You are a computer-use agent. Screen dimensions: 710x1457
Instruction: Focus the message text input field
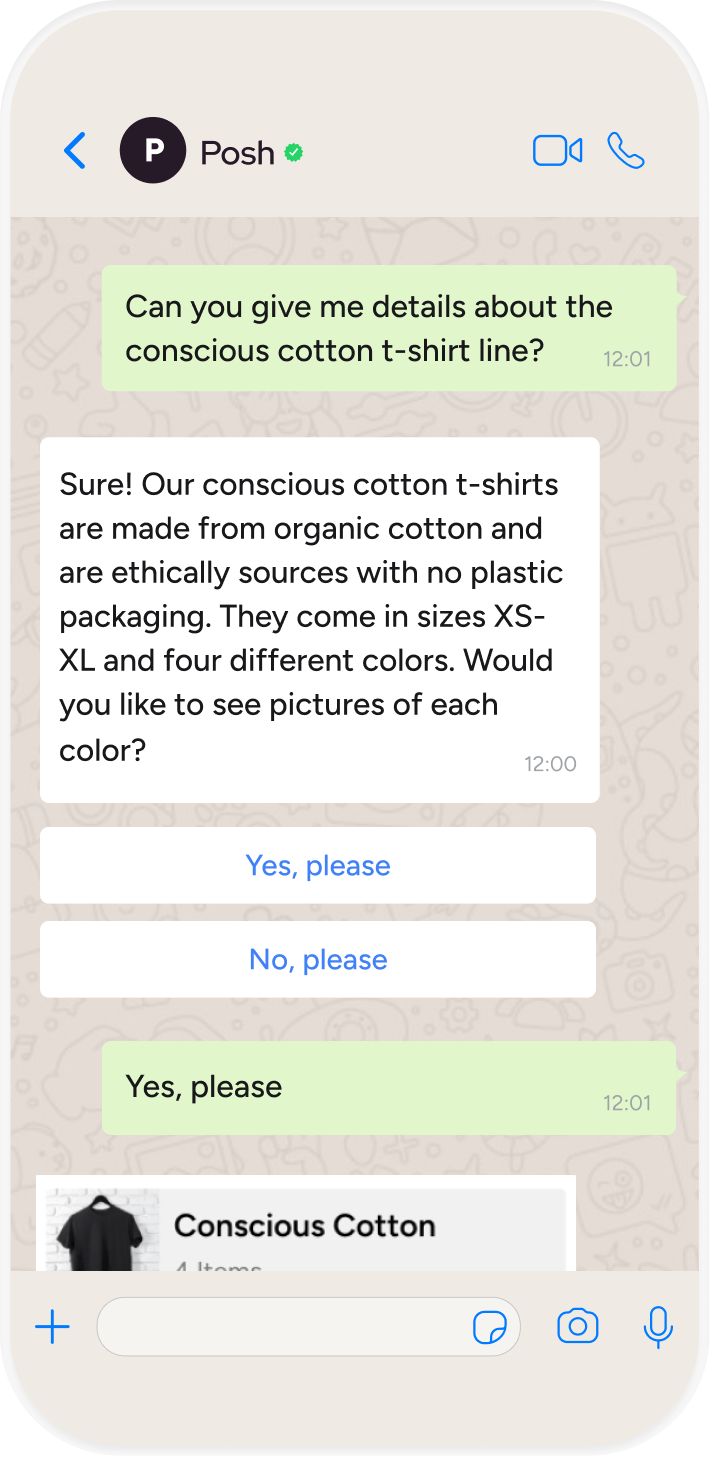[x=280, y=1327]
